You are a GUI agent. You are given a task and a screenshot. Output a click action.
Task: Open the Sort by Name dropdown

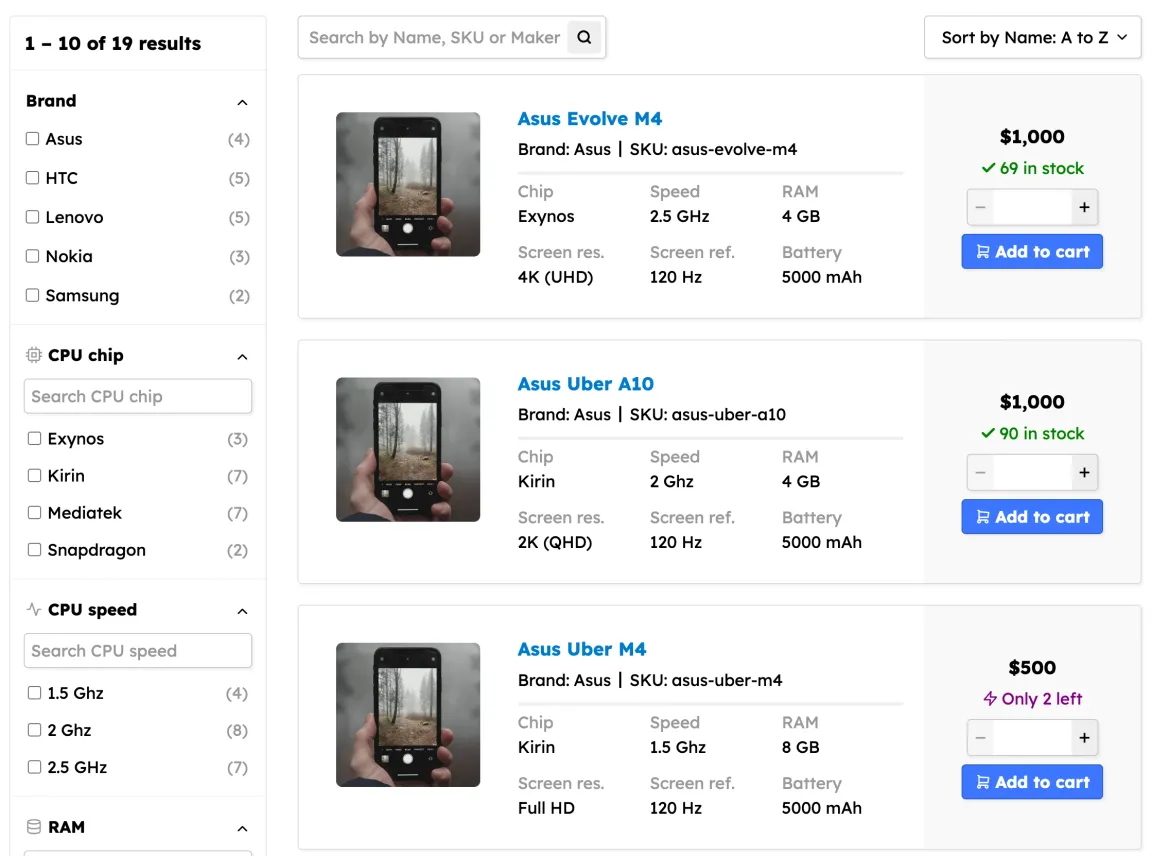pyautogui.click(x=1032, y=38)
